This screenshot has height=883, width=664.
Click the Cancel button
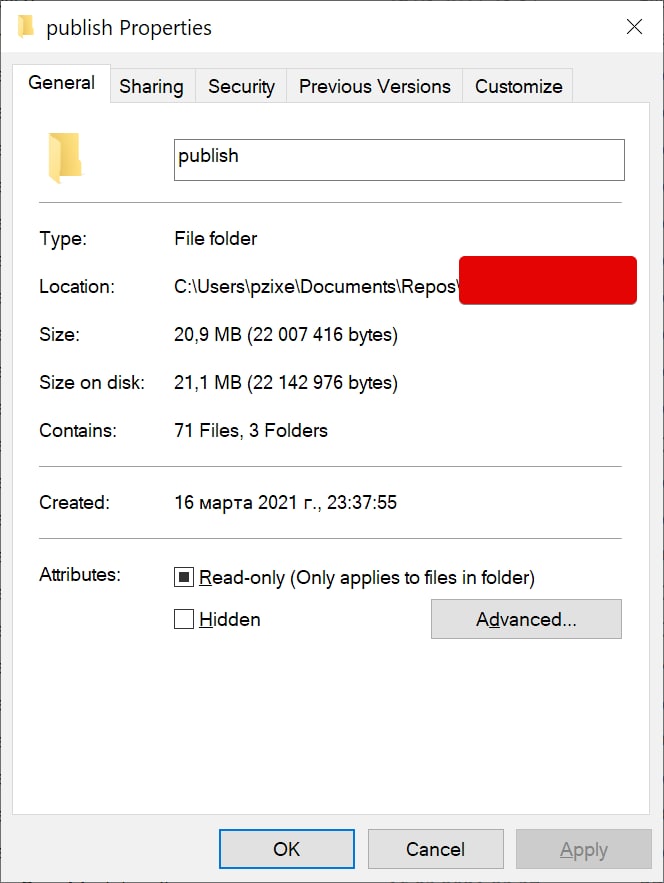[x=435, y=849]
